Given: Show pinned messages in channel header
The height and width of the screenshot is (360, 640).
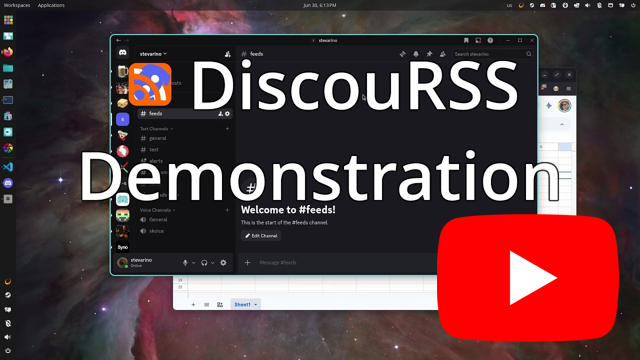Looking at the screenshot, I should 429,54.
